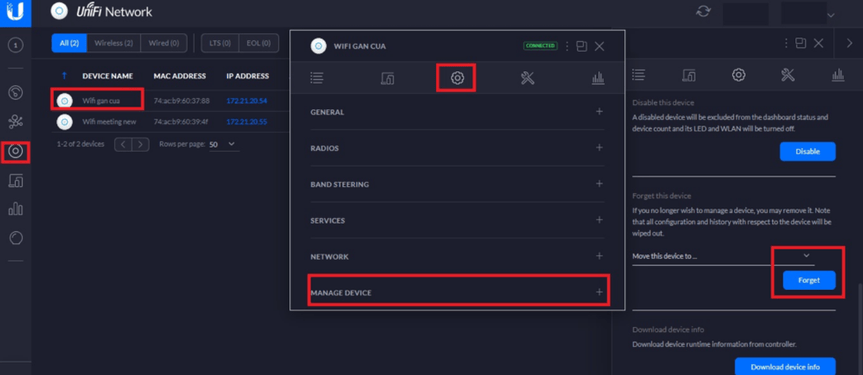The image size is (863, 375).
Task: Expand the RADIOS section
Action: point(457,148)
